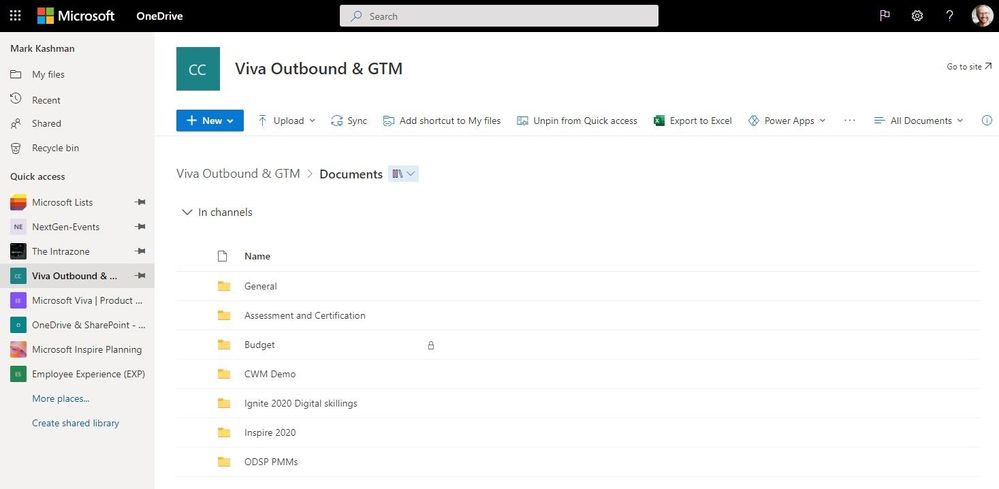Open the app launcher waffle icon
This screenshot has height=489, width=999.
(15, 16)
